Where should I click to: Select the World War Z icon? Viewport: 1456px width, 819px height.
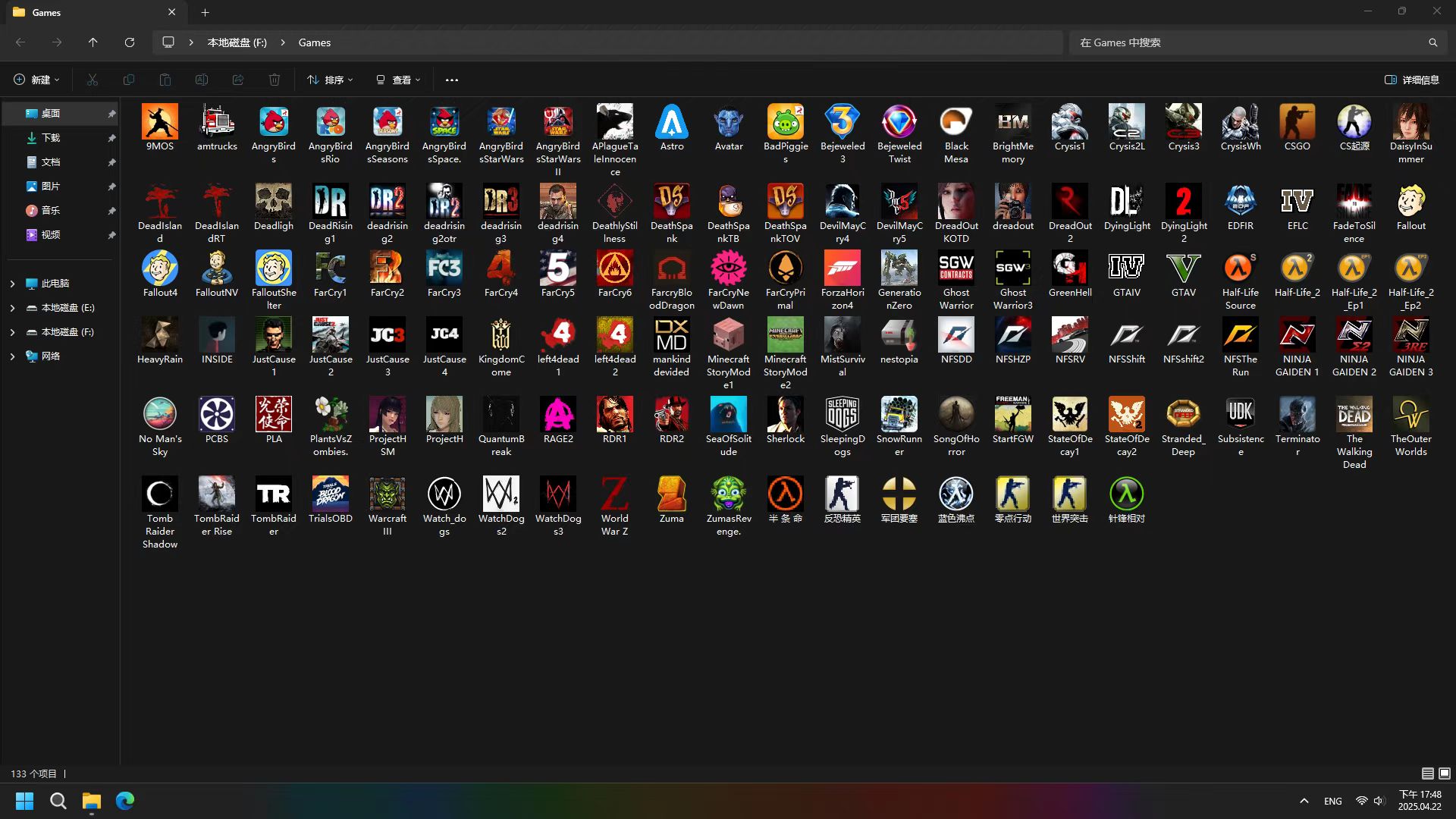click(615, 494)
